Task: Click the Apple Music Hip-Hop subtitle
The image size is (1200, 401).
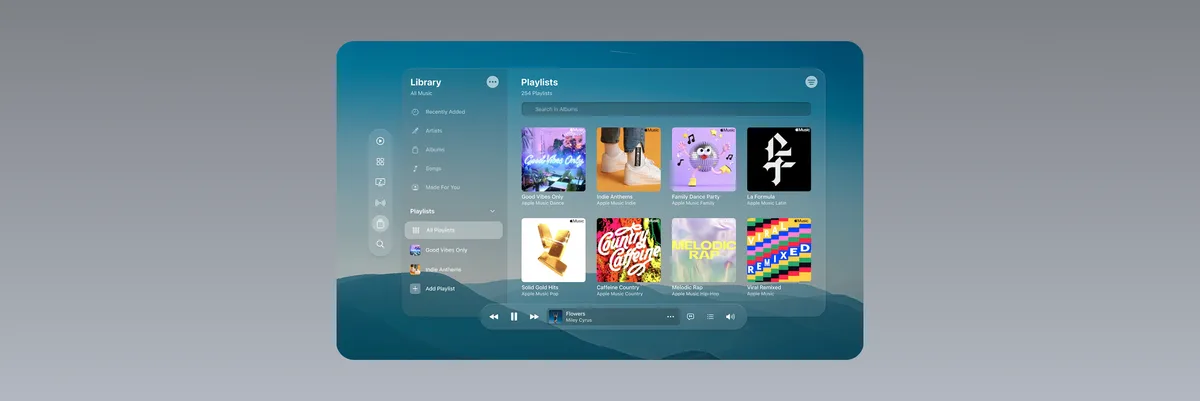Action: coord(696,294)
